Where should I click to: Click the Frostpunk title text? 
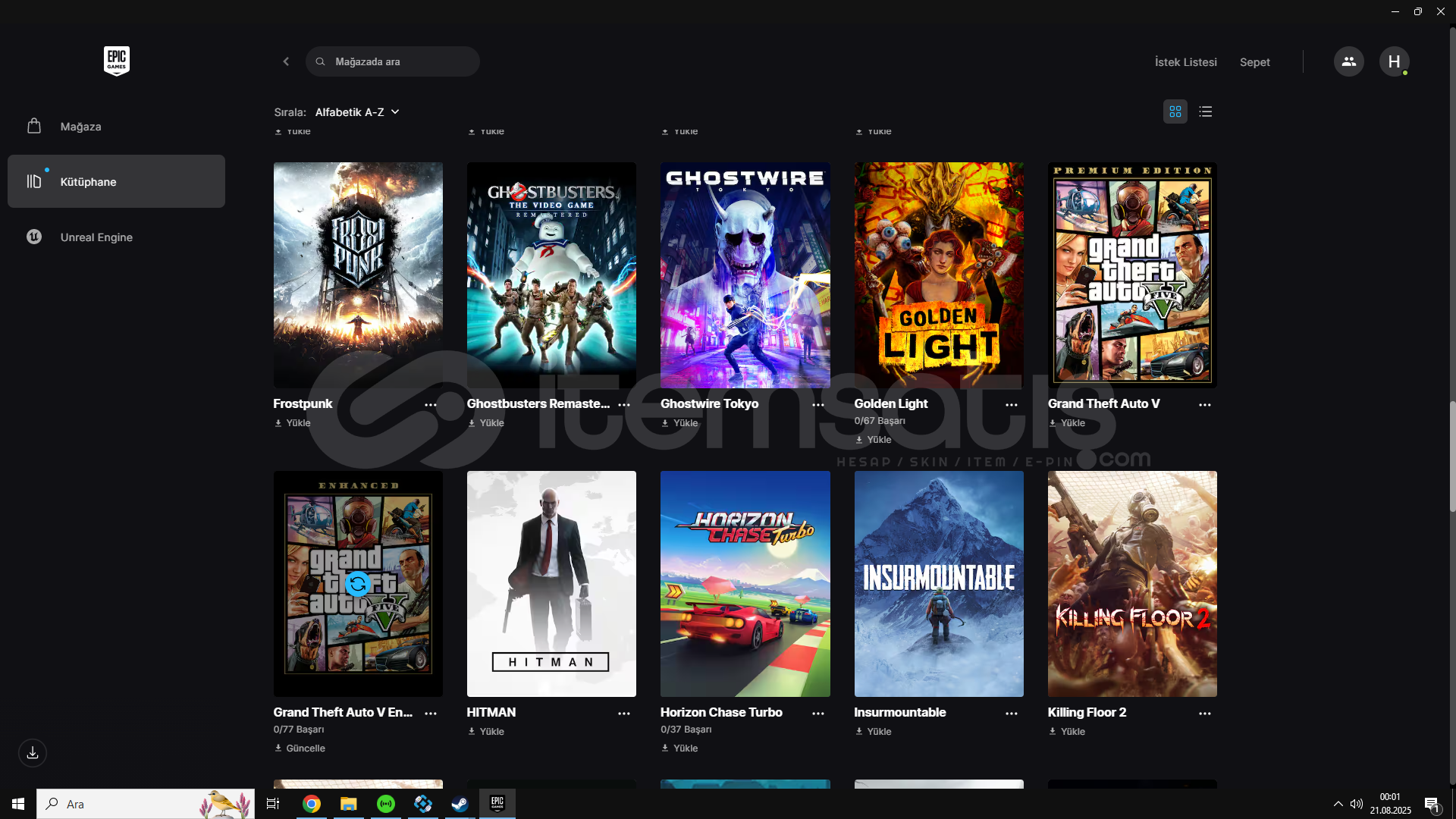pos(303,404)
